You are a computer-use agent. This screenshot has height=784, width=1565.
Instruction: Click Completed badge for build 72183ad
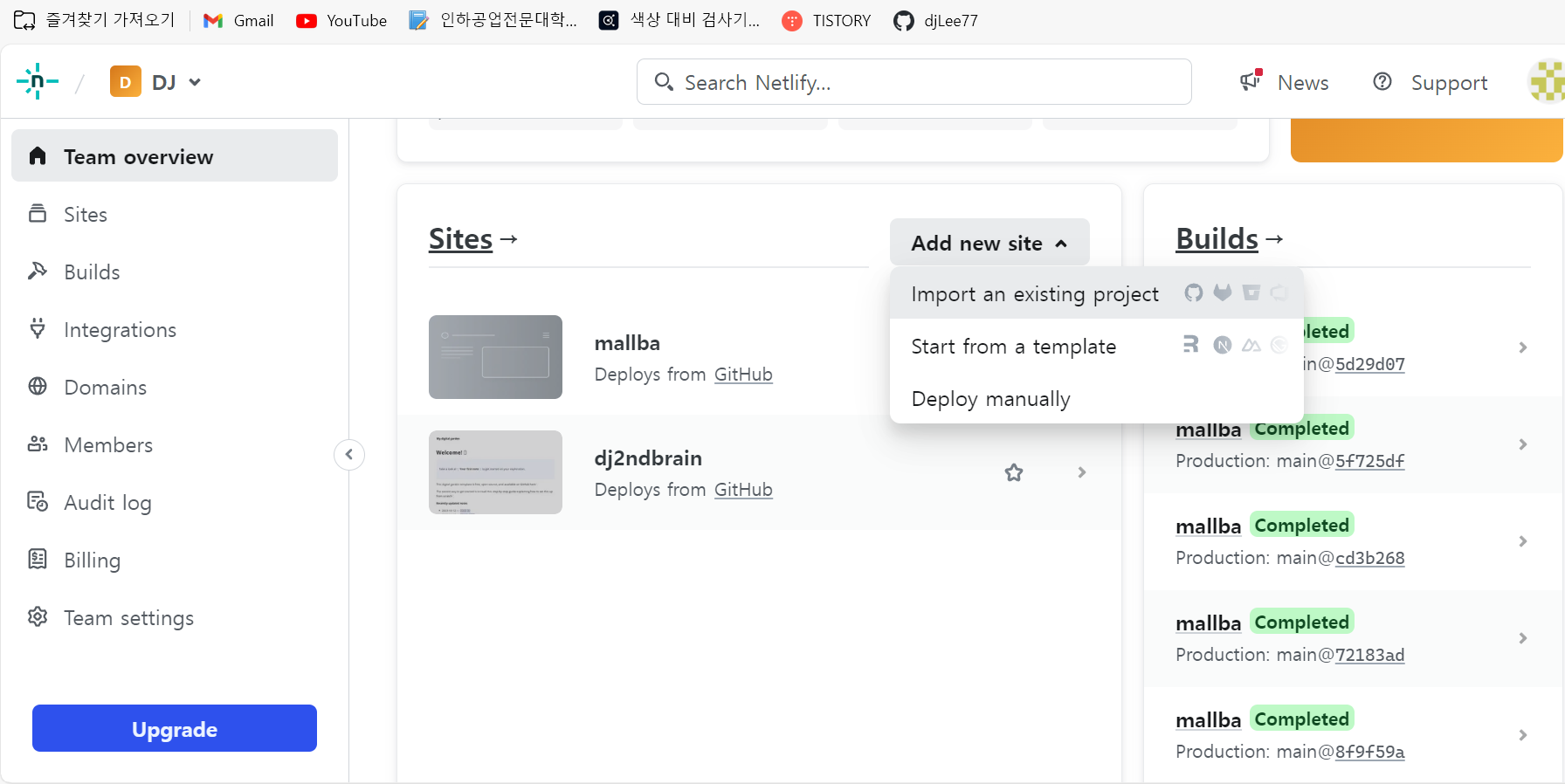(1302, 622)
